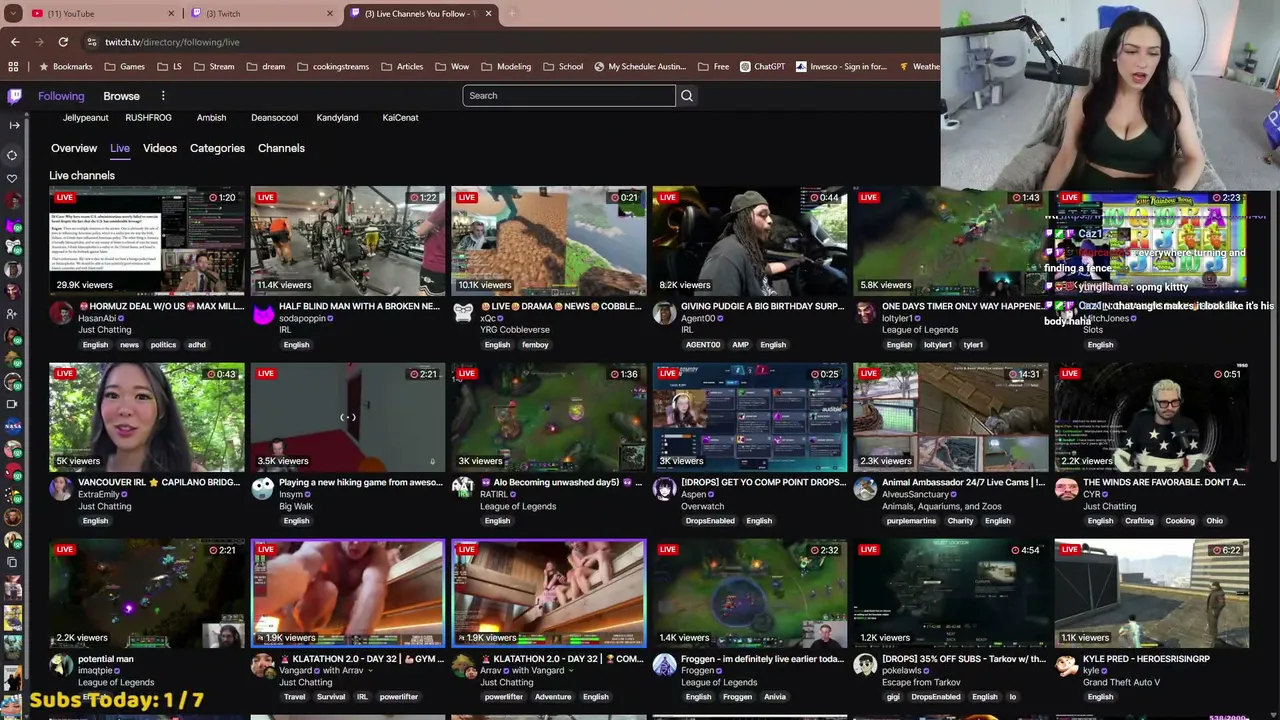The image size is (1280, 720).
Task: Open the sodapoppin channel name link
Action: (302, 318)
